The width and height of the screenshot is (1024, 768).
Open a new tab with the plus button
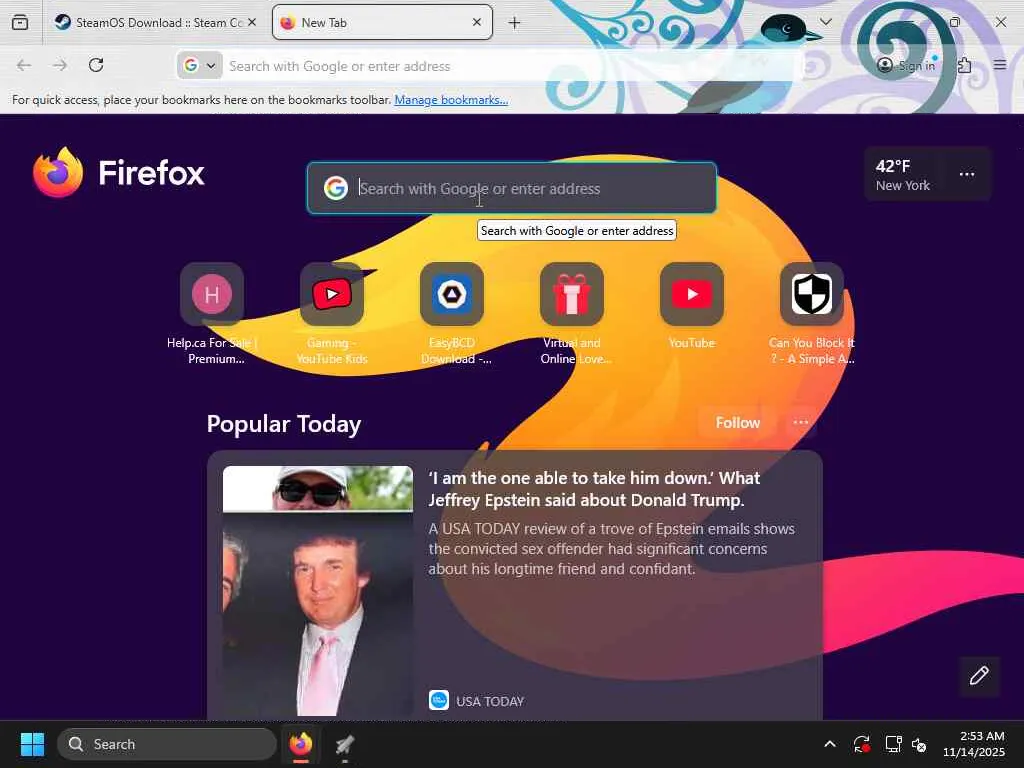(515, 23)
